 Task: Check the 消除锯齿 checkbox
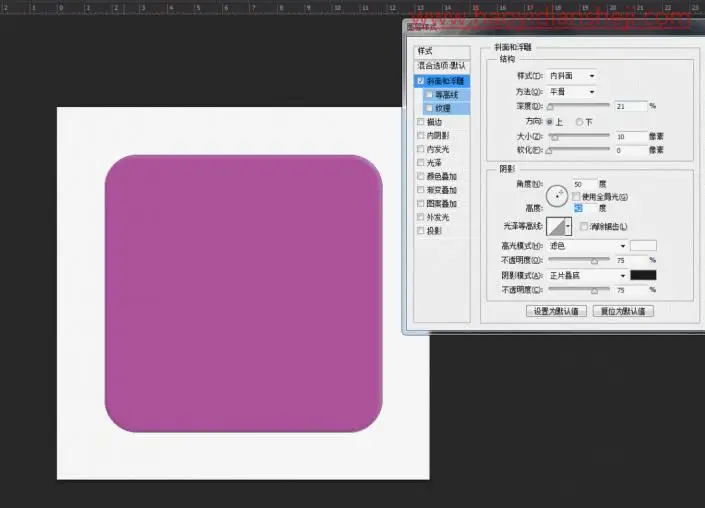pos(584,227)
